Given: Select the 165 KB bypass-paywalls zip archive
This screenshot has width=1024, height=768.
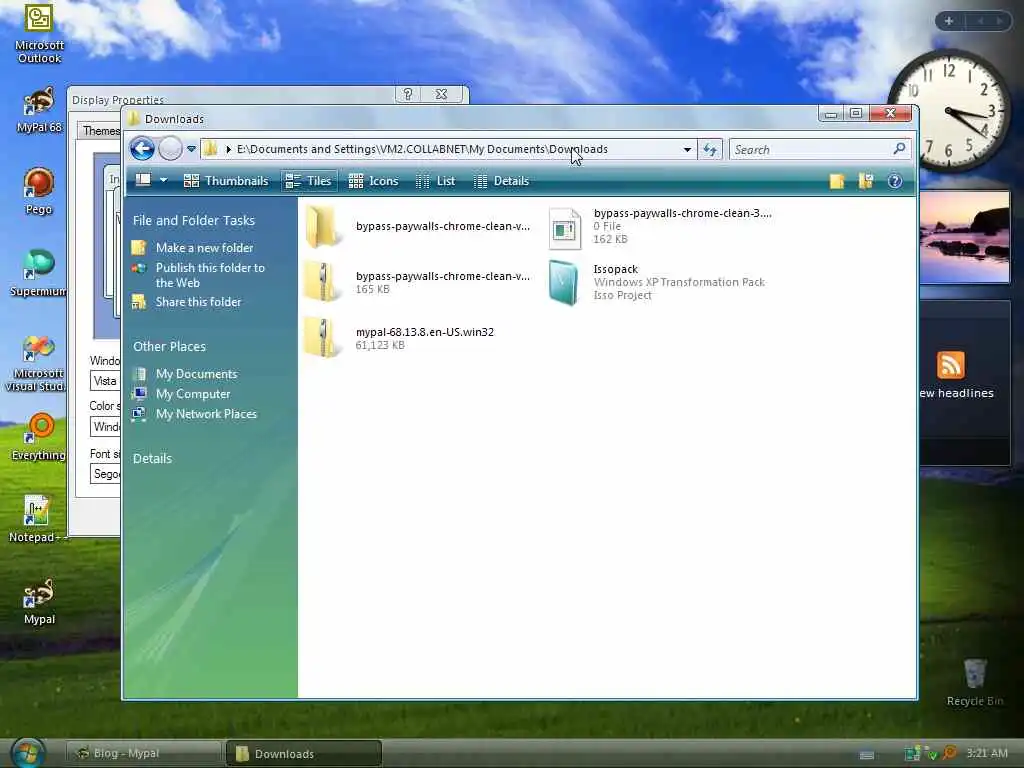Looking at the screenshot, I should pos(418,282).
